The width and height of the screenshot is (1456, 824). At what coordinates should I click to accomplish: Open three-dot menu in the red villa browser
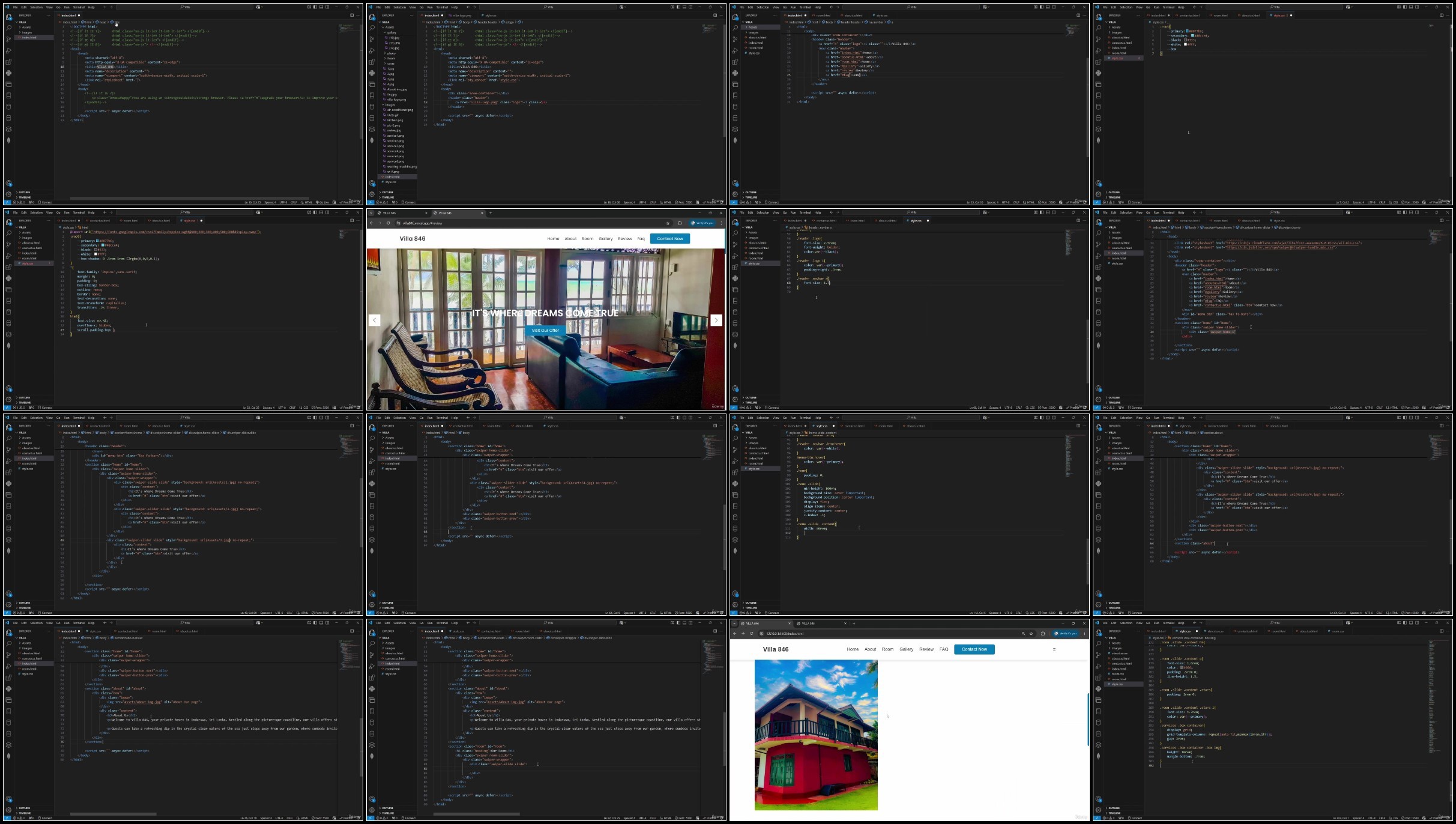[x=1084, y=633]
